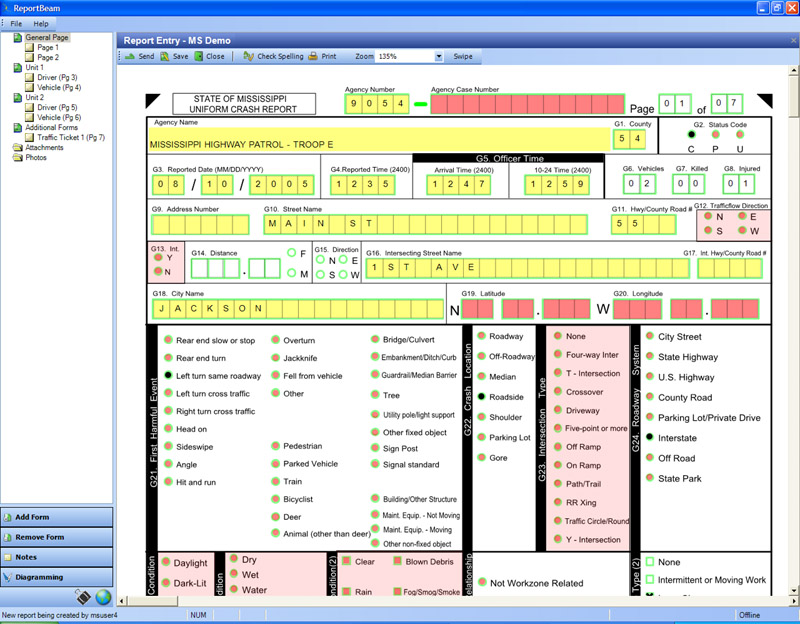Choose County Road roadway system
Image resolution: width=800 pixels, height=624 pixels.
click(649, 396)
